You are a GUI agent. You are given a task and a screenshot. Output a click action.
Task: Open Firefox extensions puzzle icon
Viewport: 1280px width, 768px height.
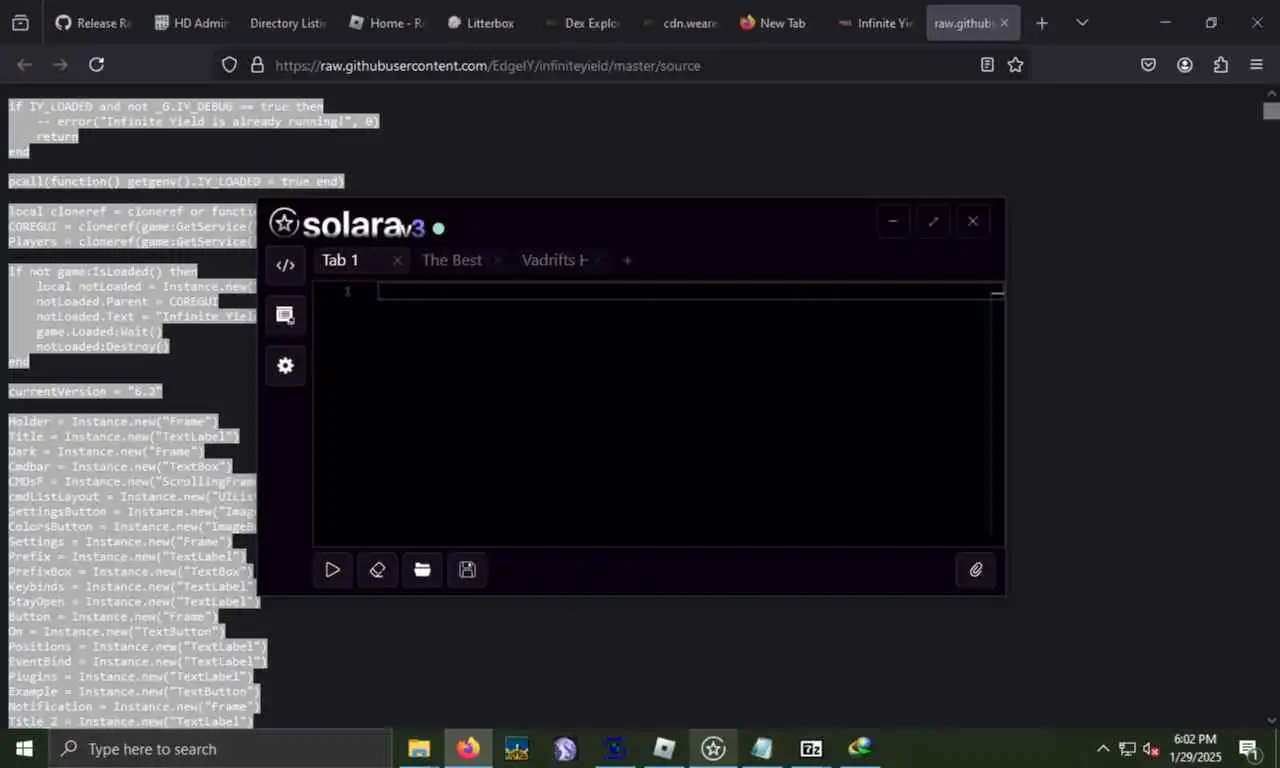(1221, 65)
